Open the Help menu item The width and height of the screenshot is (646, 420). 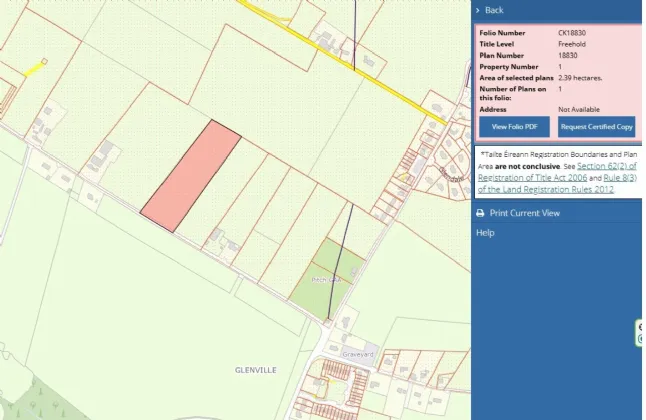[485, 232]
